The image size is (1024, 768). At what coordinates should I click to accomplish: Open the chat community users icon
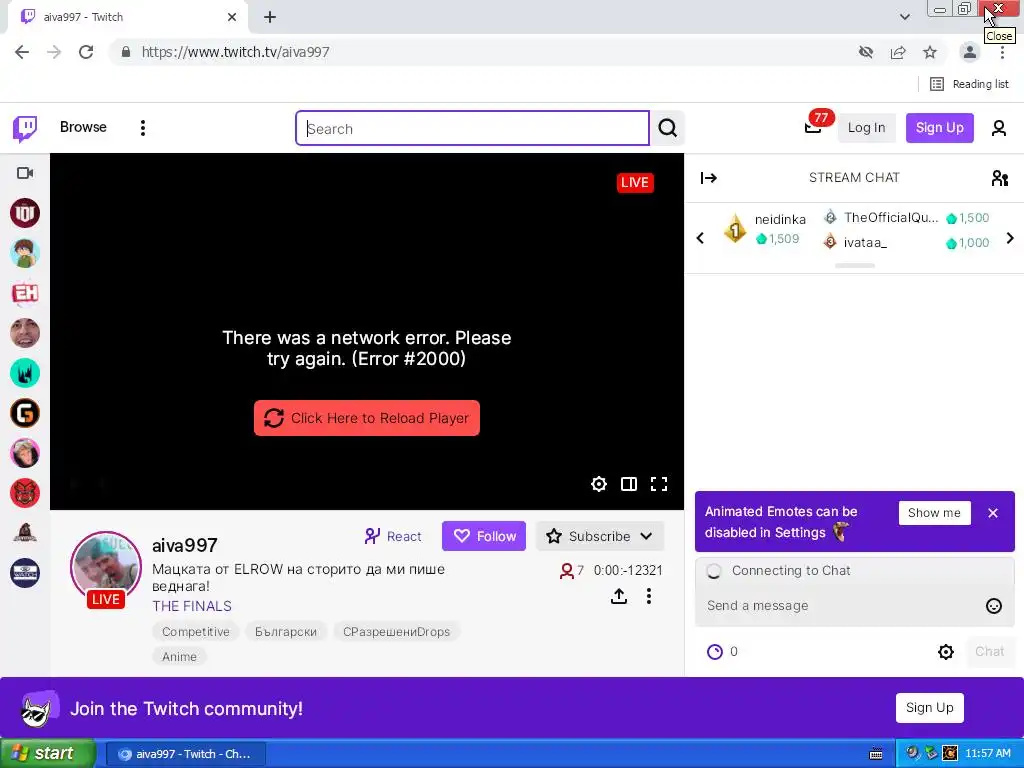pyautogui.click(x=999, y=178)
